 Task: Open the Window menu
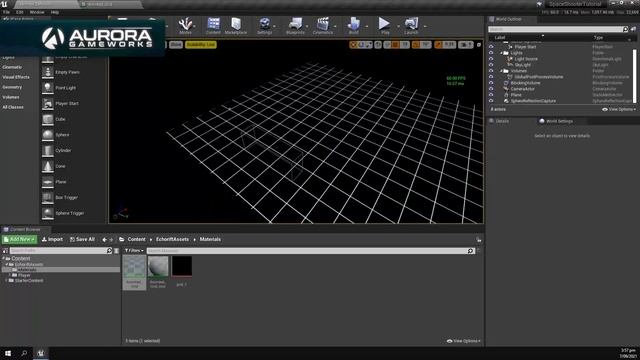37,12
